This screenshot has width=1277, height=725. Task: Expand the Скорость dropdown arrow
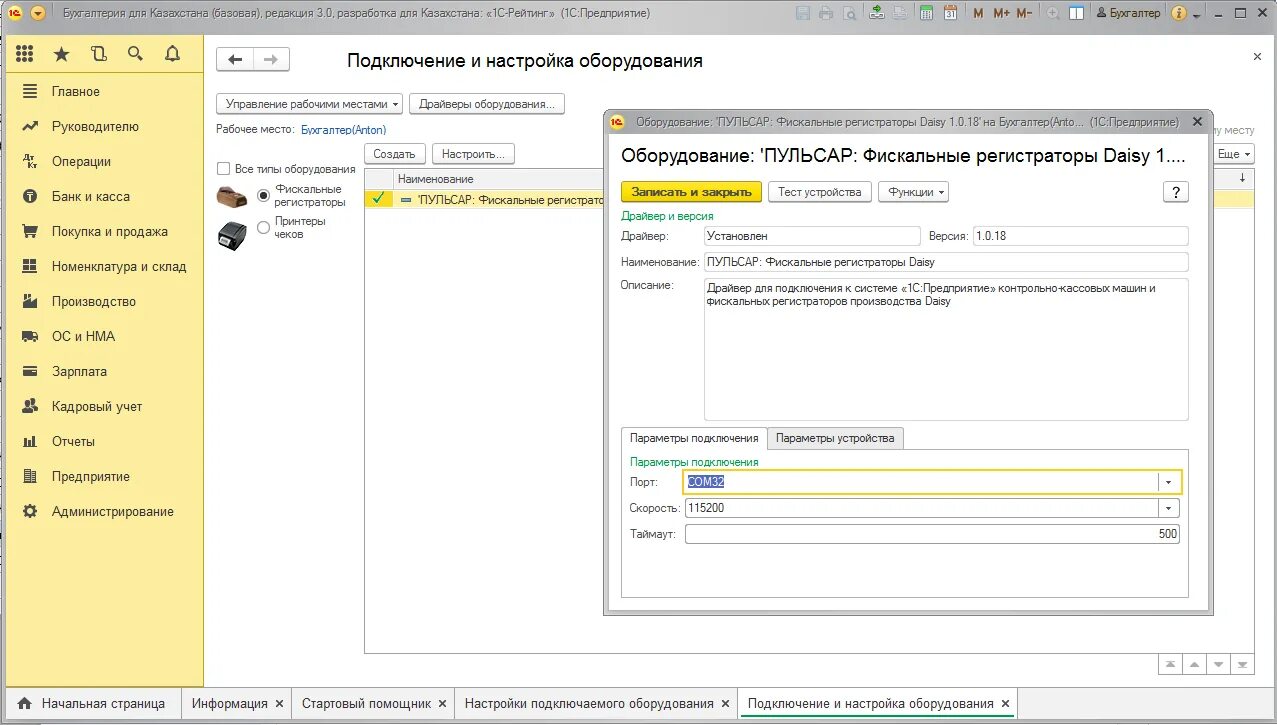[x=1168, y=508]
